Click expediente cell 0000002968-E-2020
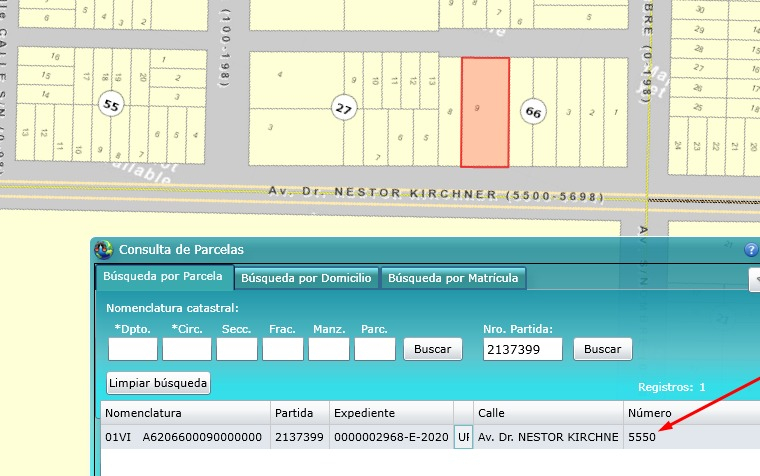This screenshot has height=476, width=760. [x=391, y=437]
